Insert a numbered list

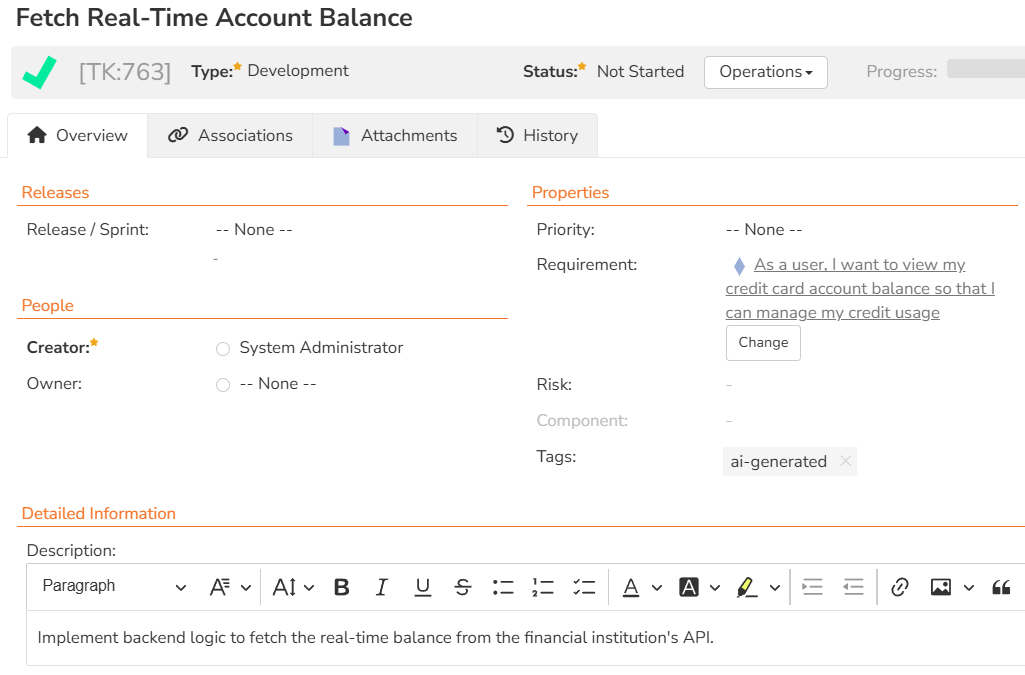pos(543,588)
